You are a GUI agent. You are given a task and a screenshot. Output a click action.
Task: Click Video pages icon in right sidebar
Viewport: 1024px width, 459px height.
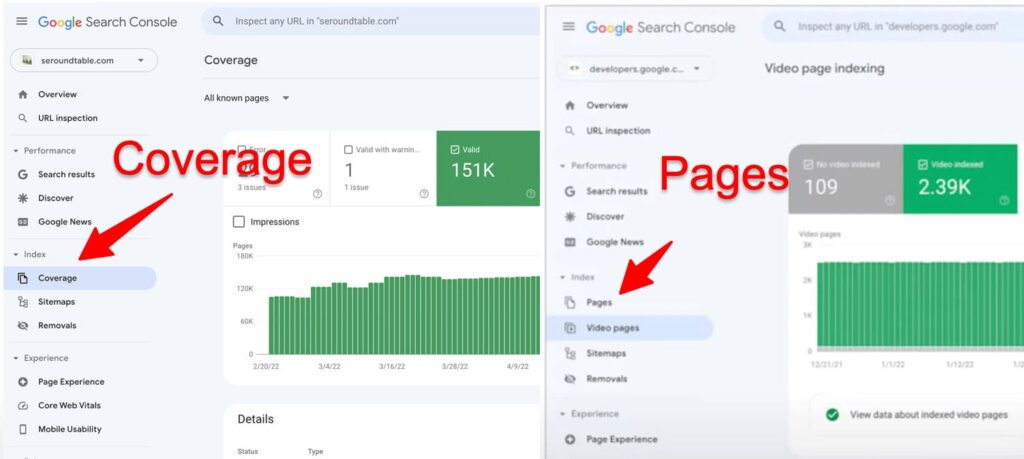(x=569, y=328)
